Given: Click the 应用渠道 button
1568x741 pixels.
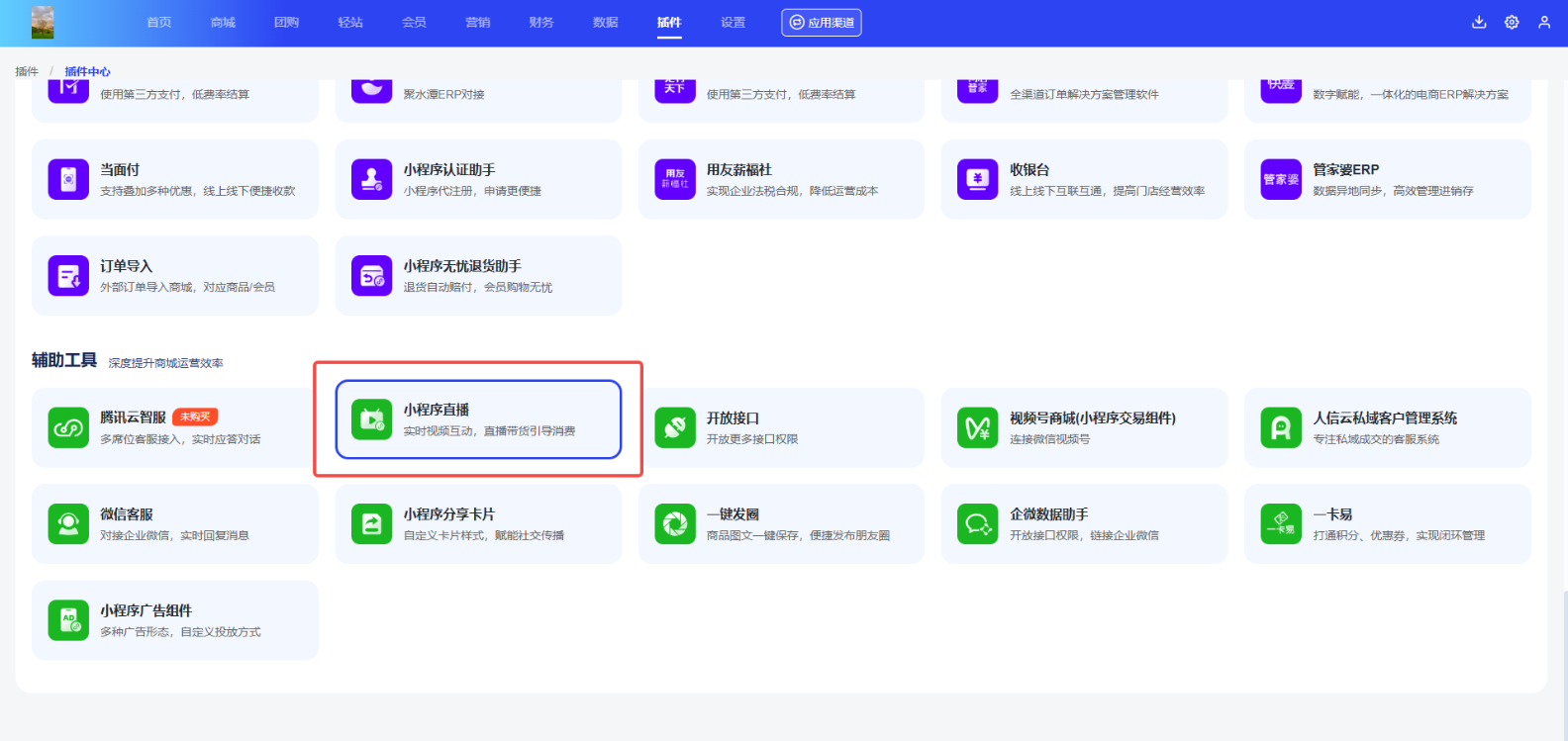Looking at the screenshot, I should (x=822, y=22).
